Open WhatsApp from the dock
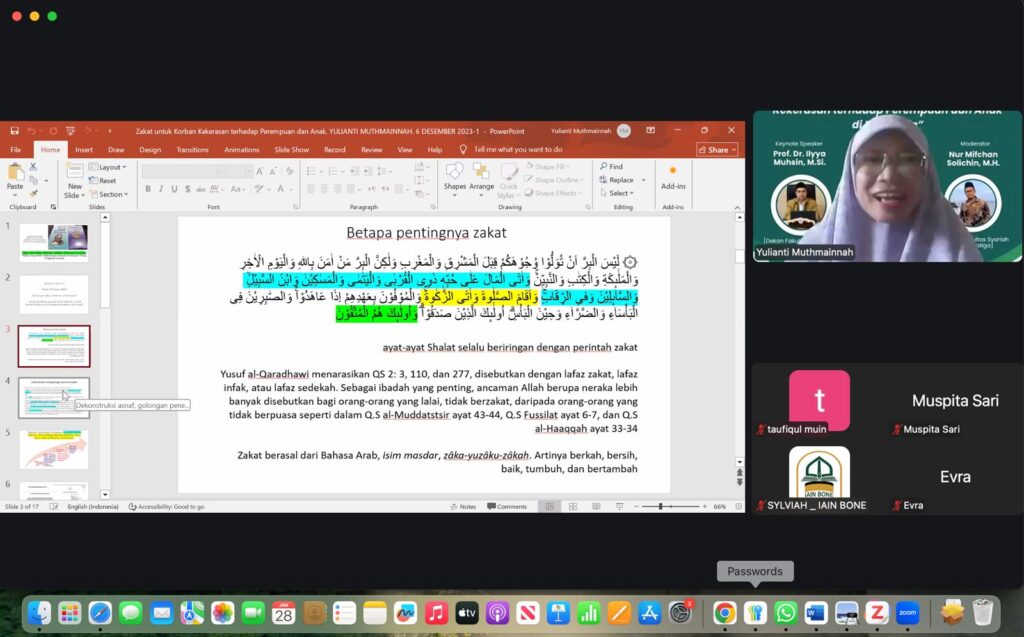Screen dimensions: 1024x637 tap(785, 613)
